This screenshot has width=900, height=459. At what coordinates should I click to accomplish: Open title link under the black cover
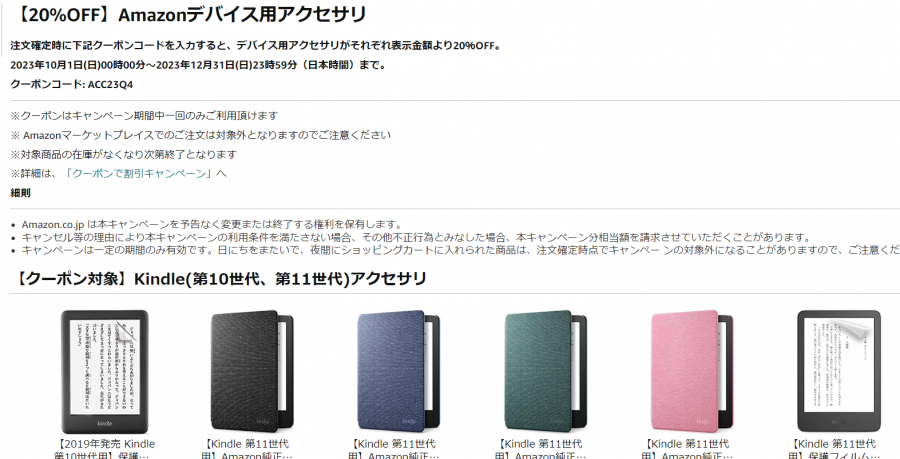click(x=252, y=450)
